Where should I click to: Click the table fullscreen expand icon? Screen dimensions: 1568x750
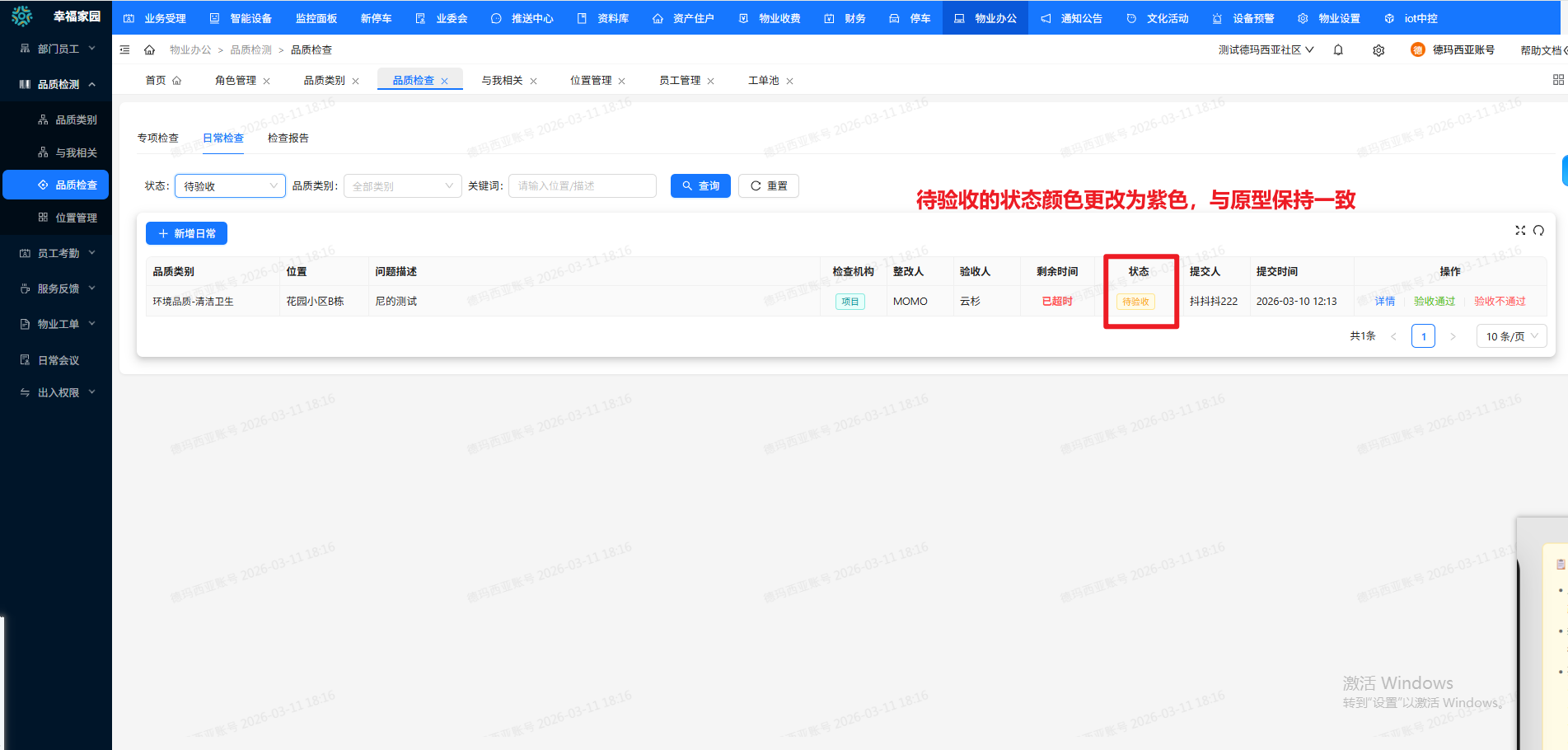[1520, 231]
